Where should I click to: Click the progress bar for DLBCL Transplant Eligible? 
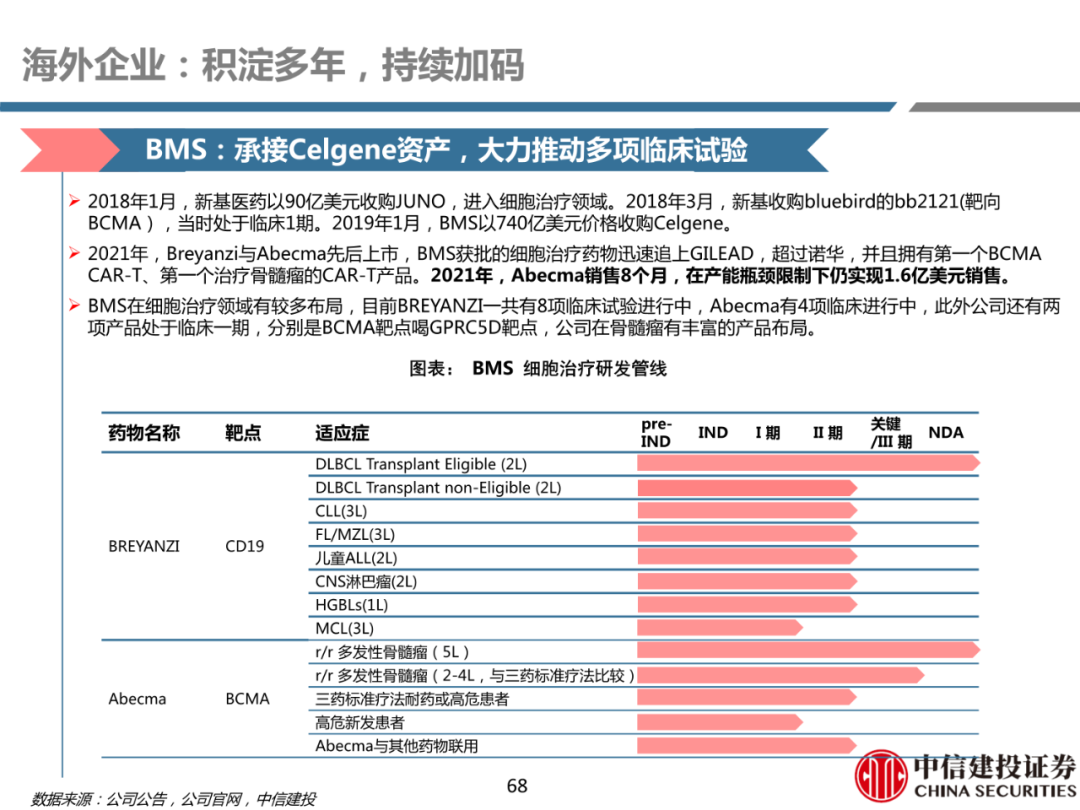(809, 463)
